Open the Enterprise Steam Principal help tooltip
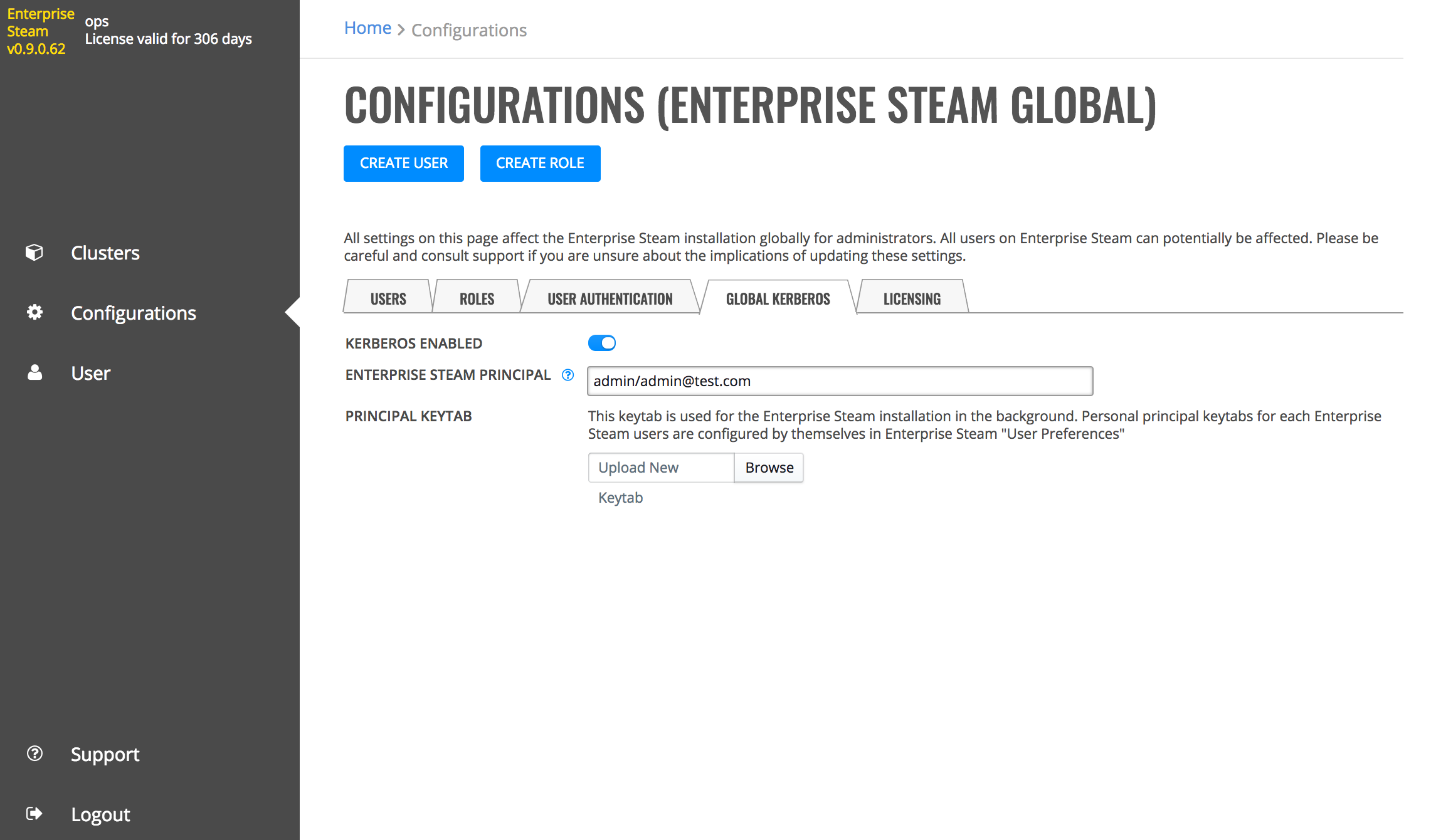Image resolution: width=1431 pixels, height=840 pixels. click(x=568, y=375)
